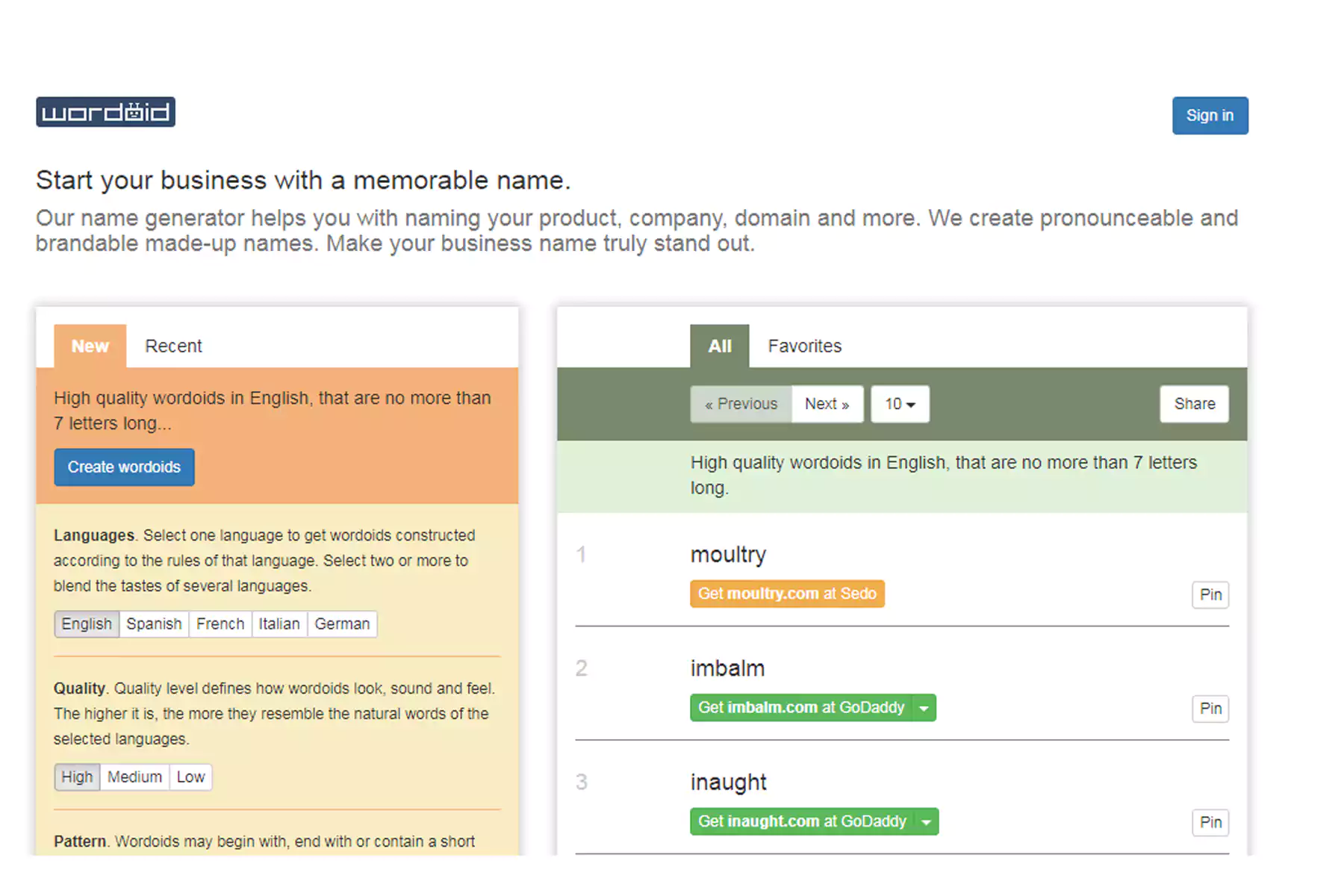Image resolution: width=1344 pixels, height=896 pixels.
Task: Open the Favorites tab
Action: tap(804, 346)
